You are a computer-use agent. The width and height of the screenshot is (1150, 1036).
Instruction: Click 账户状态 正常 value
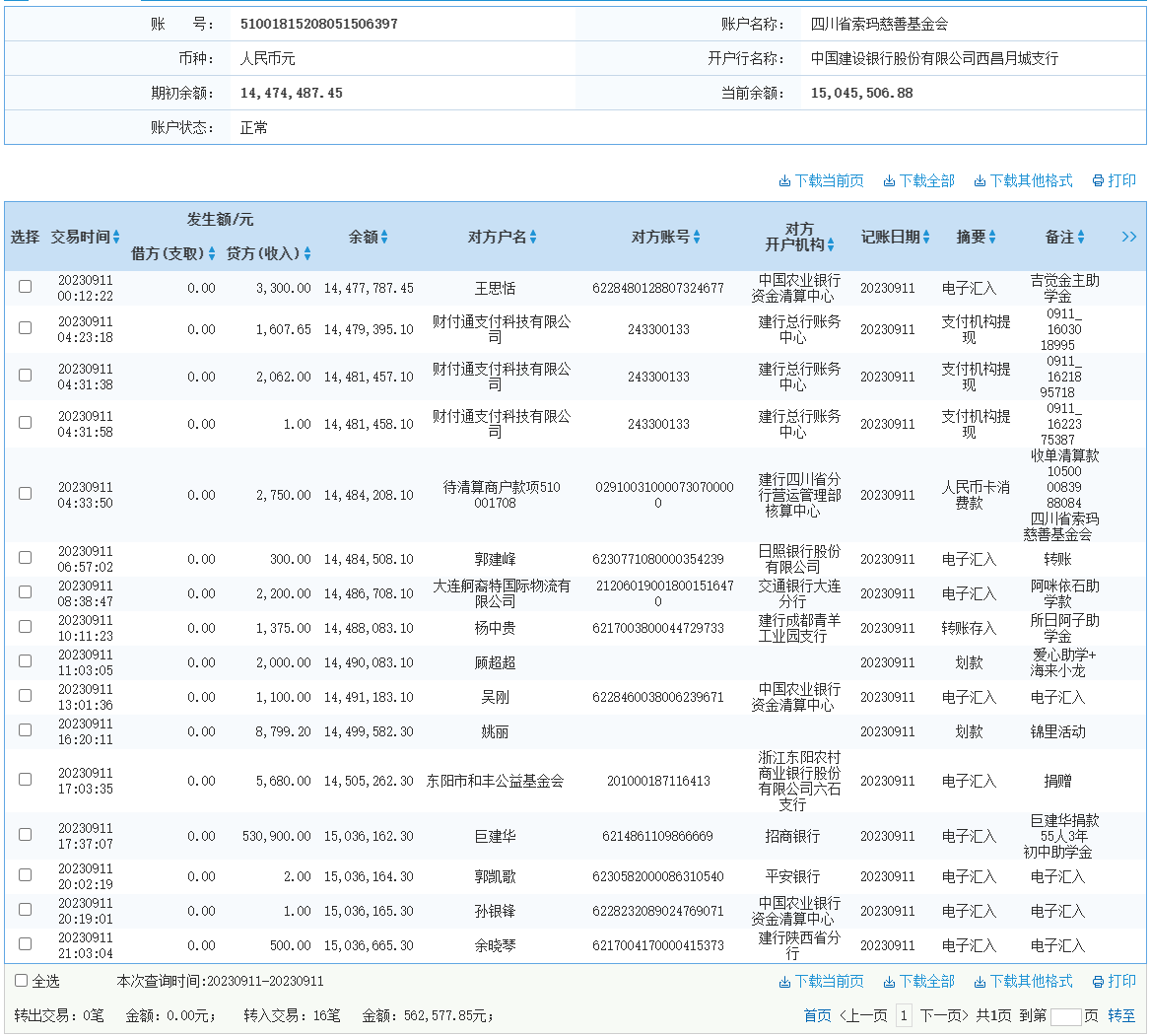(254, 128)
